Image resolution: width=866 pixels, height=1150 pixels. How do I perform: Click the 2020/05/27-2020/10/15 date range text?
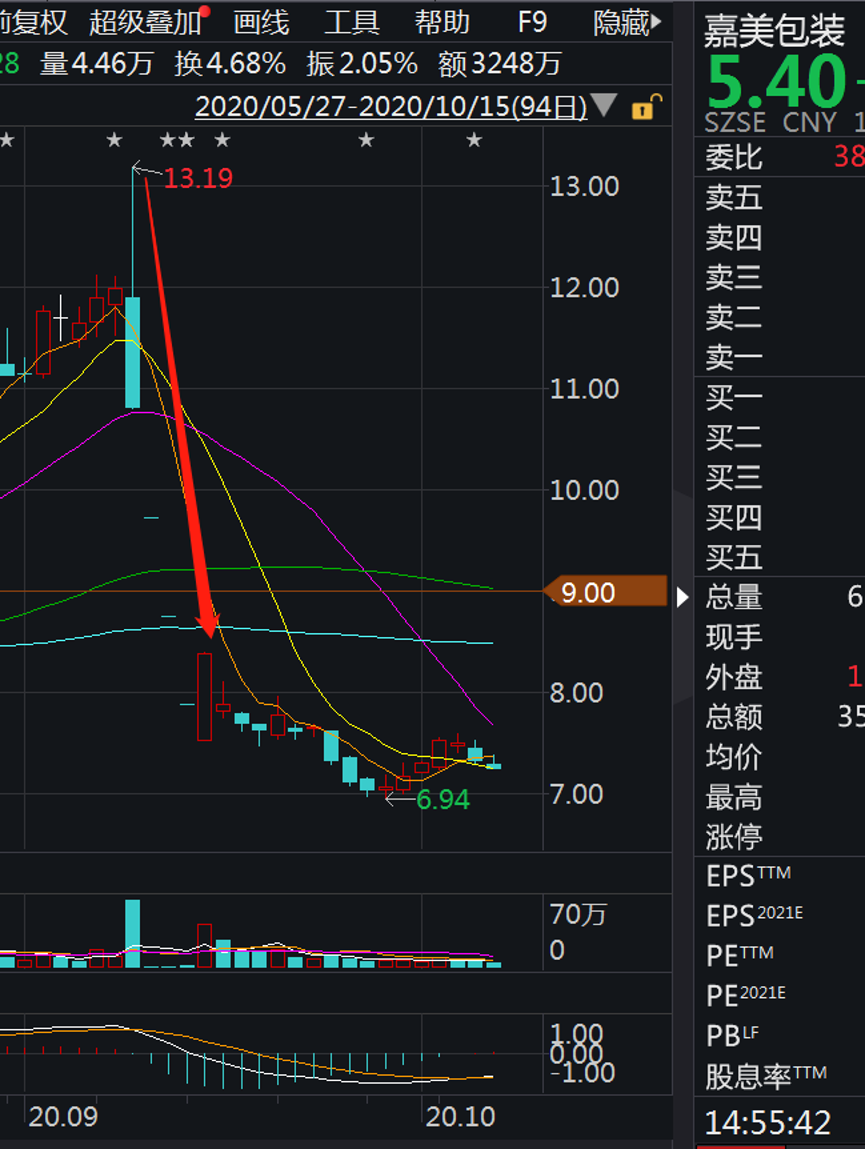(391, 105)
